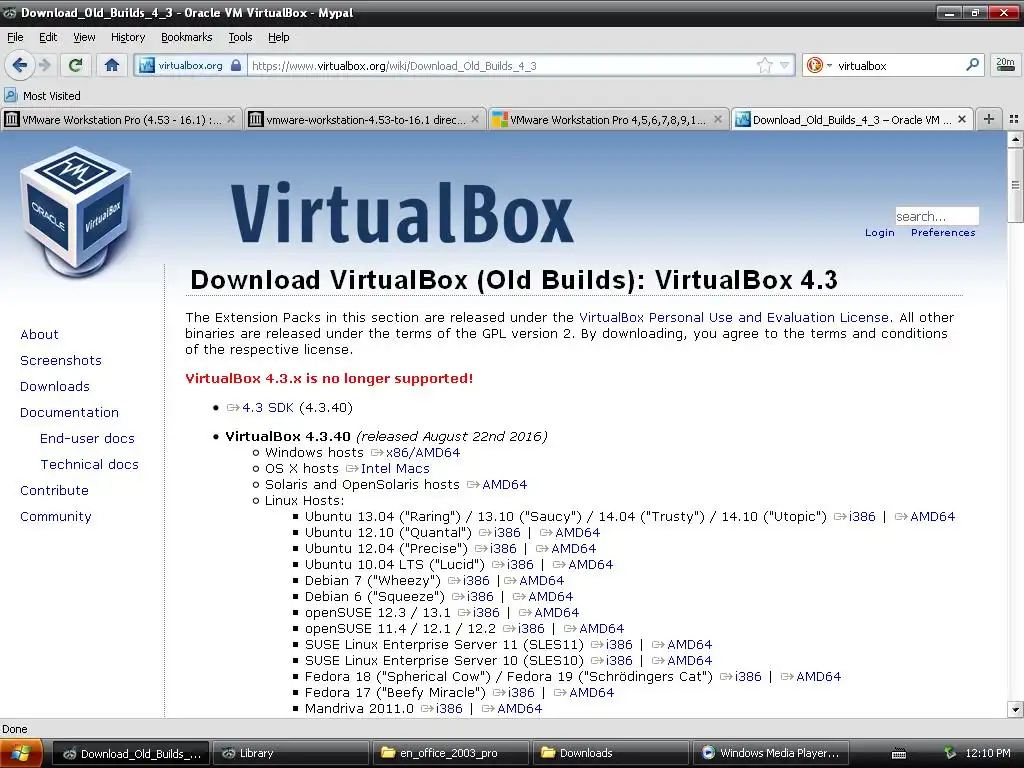Open the View menu
The height and width of the screenshot is (768, 1024).
pyautogui.click(x=84, y=37)
